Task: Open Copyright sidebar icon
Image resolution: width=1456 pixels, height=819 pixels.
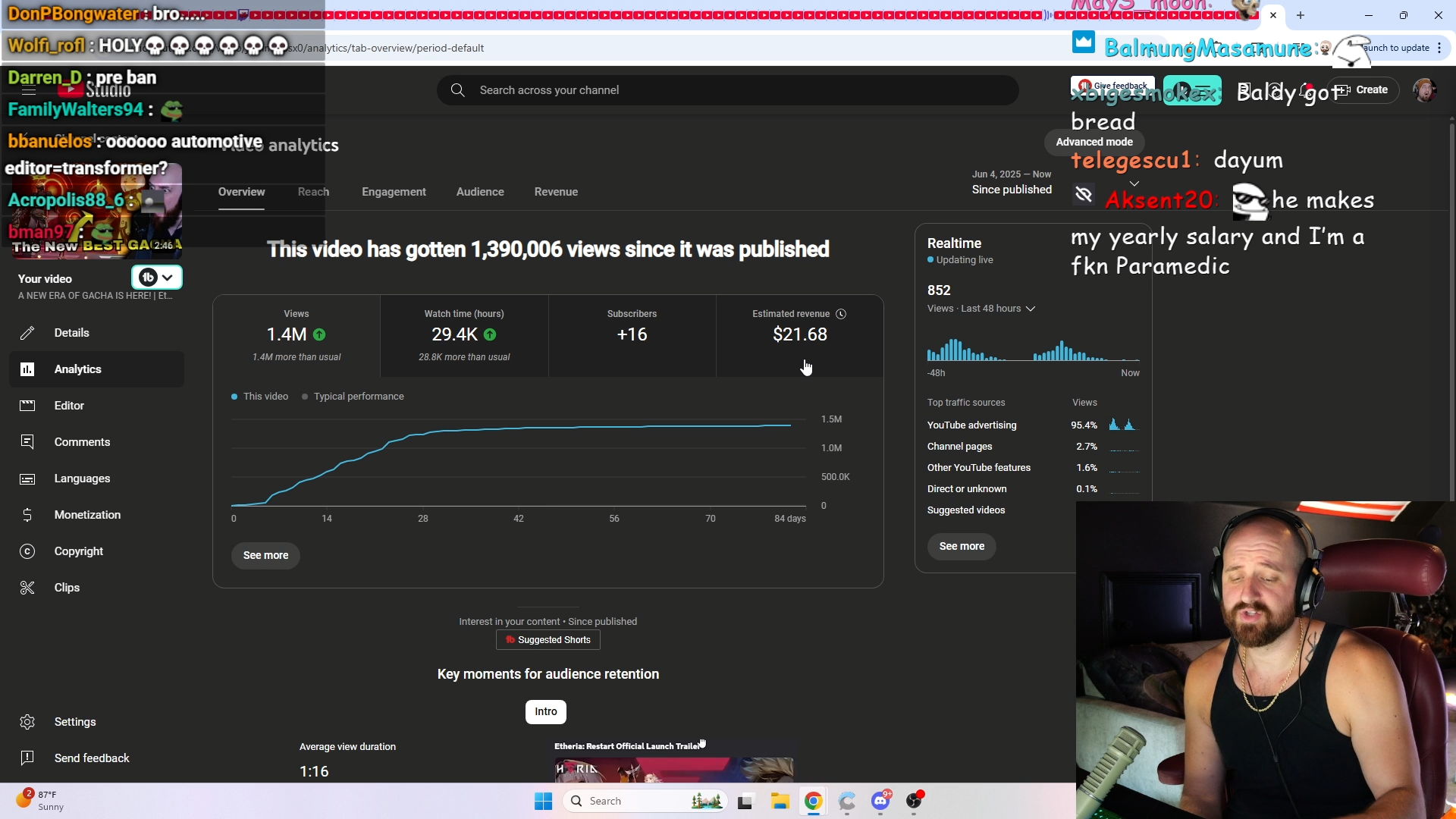Action: pyautogui.click(x=27, y=551)
